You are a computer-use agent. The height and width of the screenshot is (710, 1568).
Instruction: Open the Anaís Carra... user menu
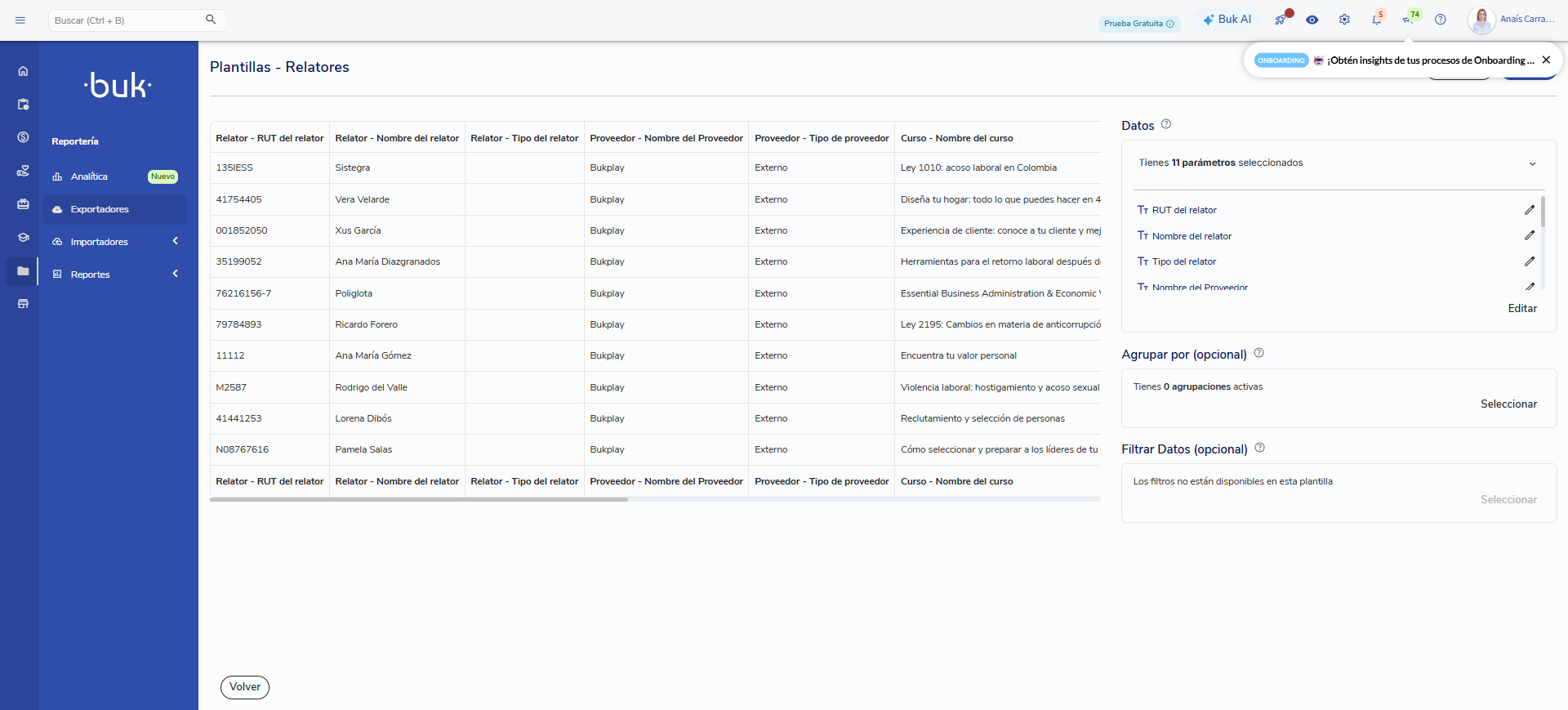point(1527,19)
